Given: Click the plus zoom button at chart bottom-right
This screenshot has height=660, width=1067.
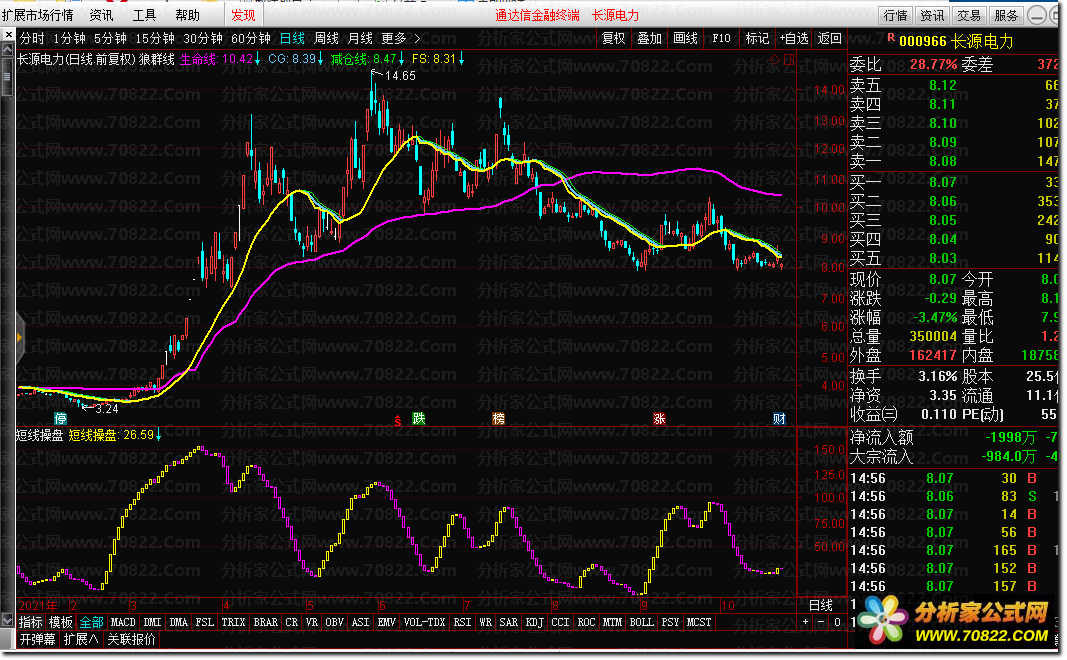Looking at the screenshot, I should point(806,622).
